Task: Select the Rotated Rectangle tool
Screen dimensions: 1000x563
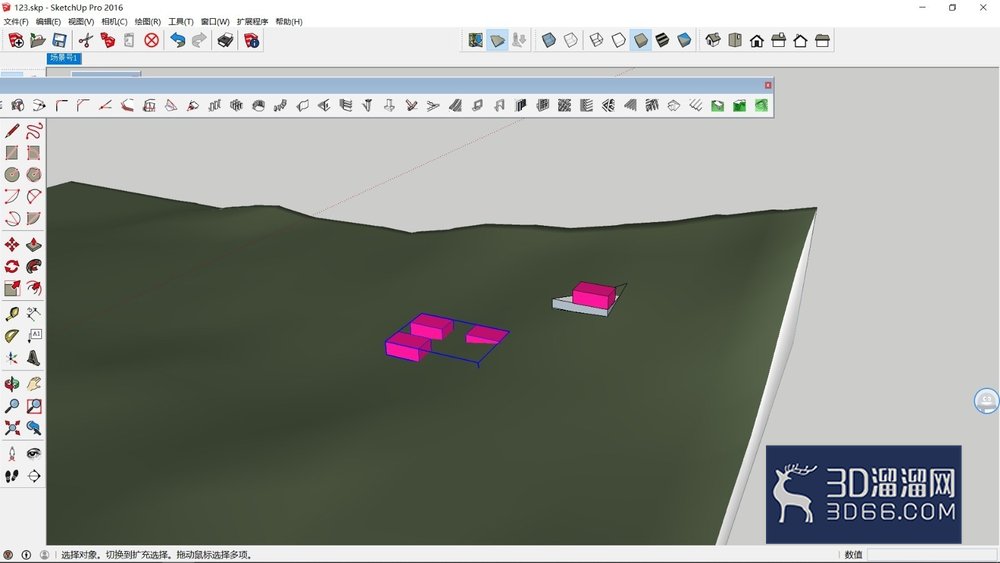Action: (34, 153)
